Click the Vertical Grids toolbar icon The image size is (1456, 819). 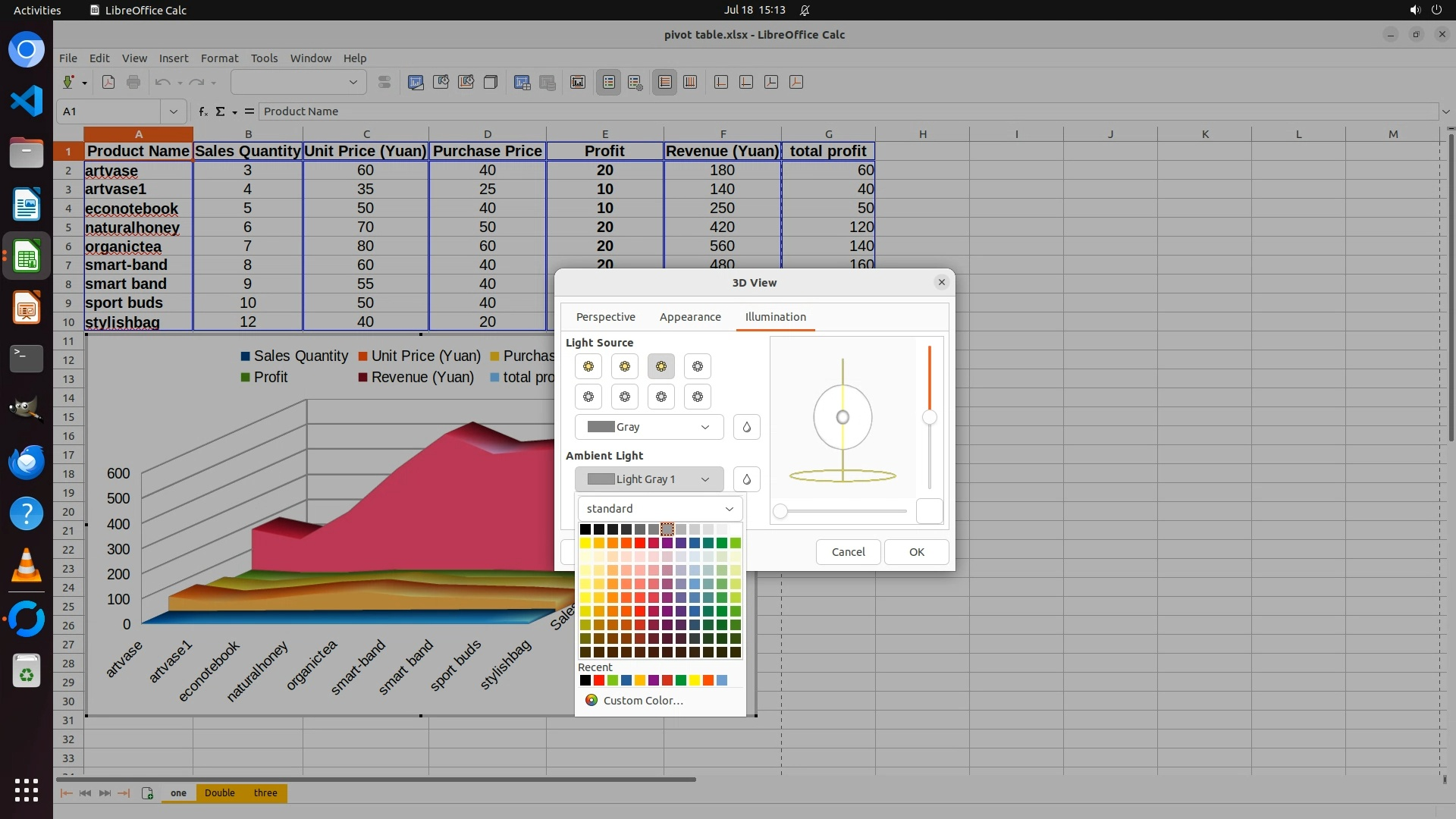point(690,82)
